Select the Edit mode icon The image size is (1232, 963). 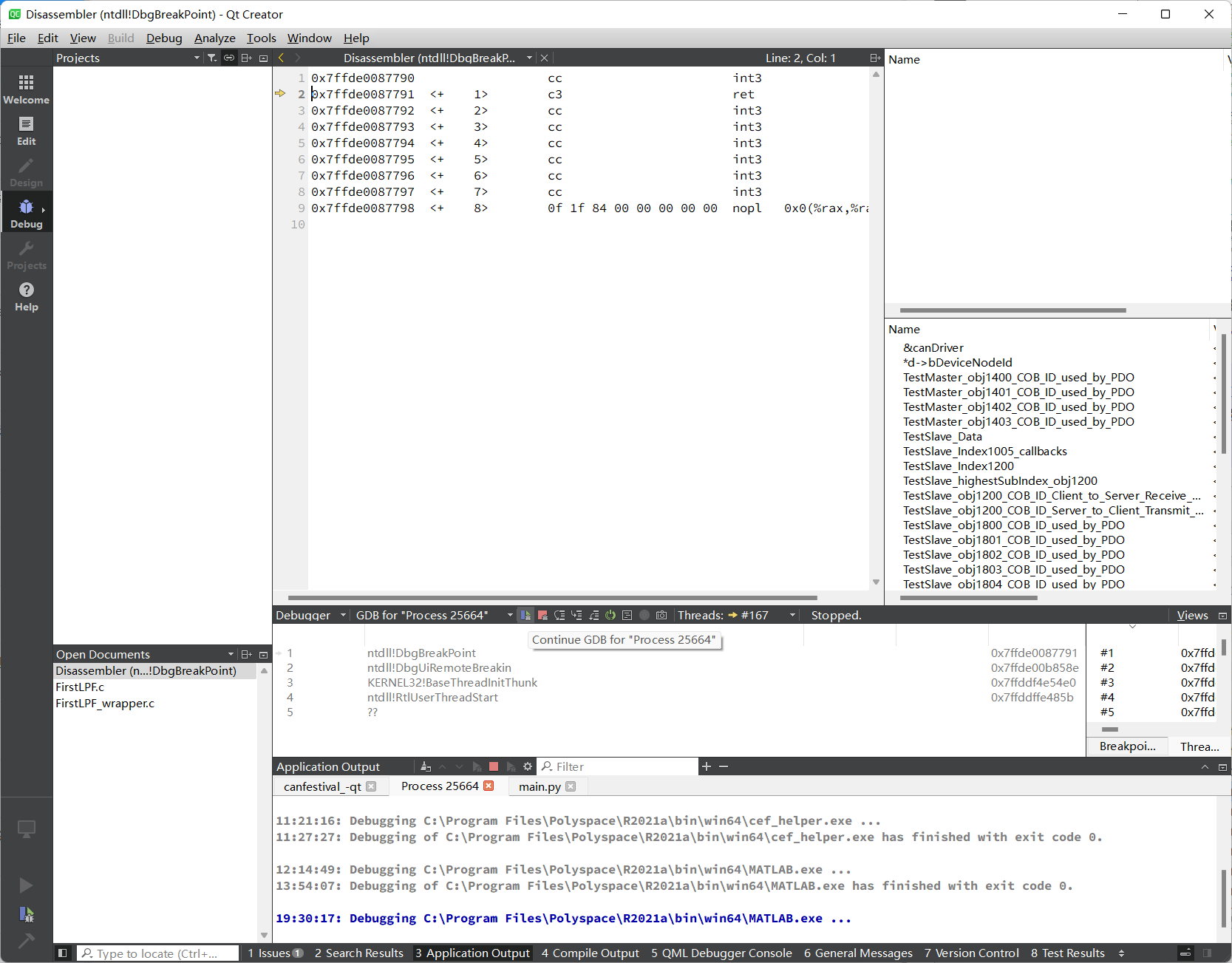click(27, 130)
